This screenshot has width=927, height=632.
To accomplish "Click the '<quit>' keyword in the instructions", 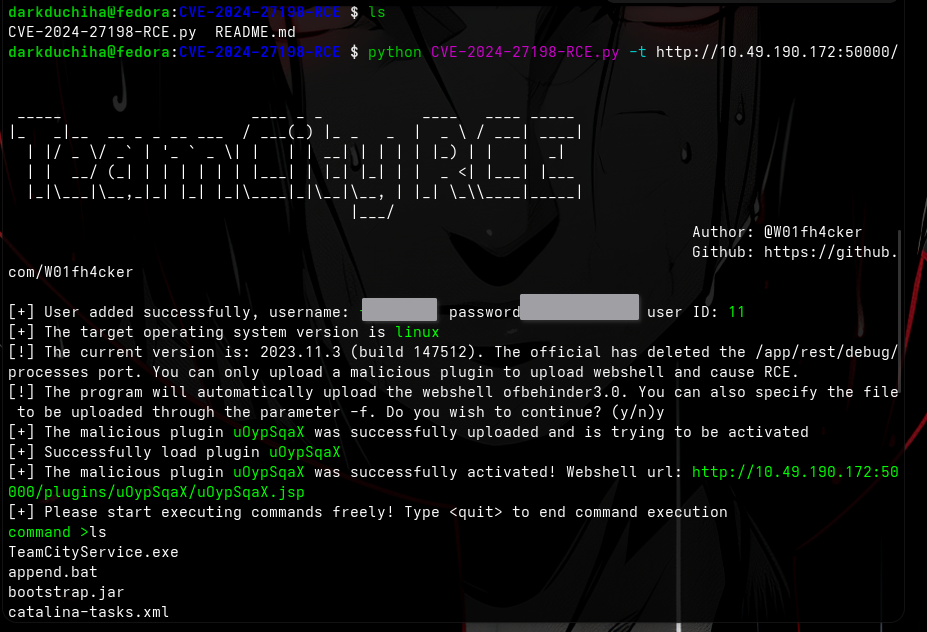I will 476,512.
